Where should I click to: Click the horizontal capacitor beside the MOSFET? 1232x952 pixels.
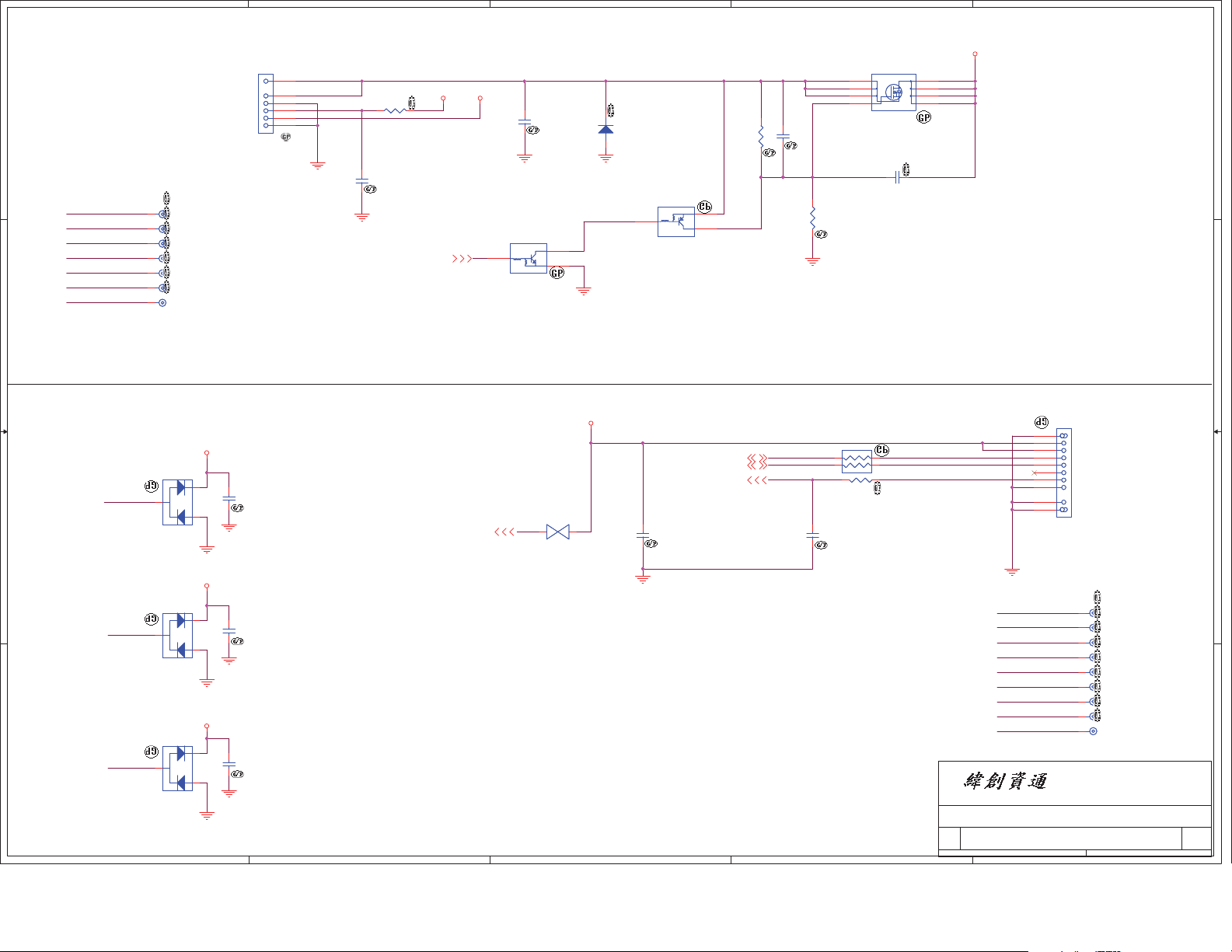[x=897, y=178]
